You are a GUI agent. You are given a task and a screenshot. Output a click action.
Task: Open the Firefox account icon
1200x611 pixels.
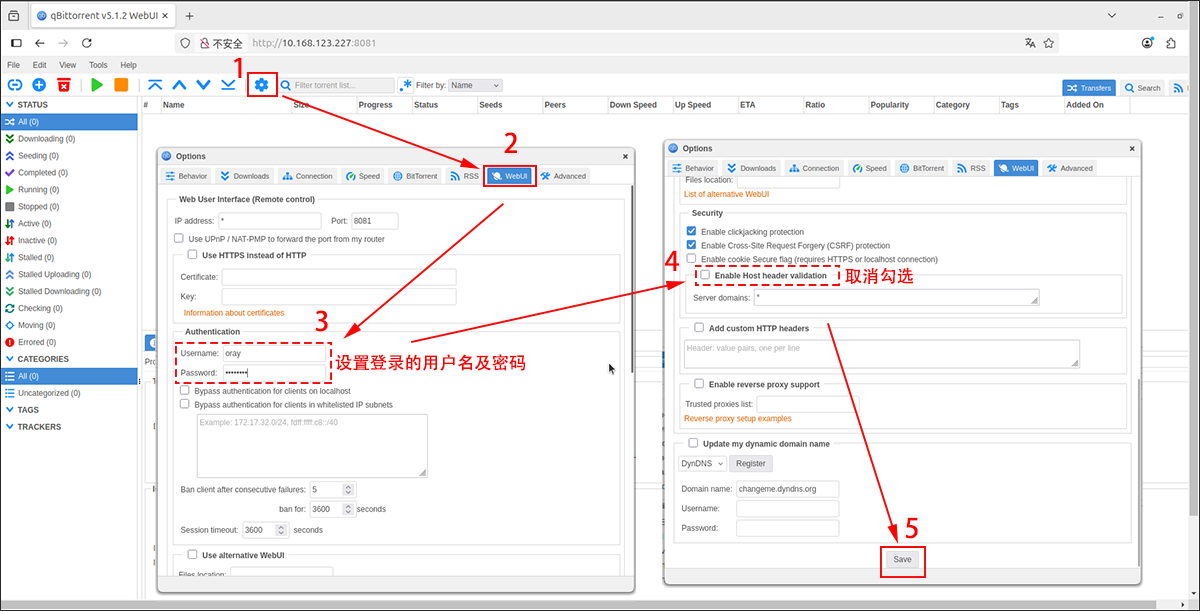(1147, 43)
